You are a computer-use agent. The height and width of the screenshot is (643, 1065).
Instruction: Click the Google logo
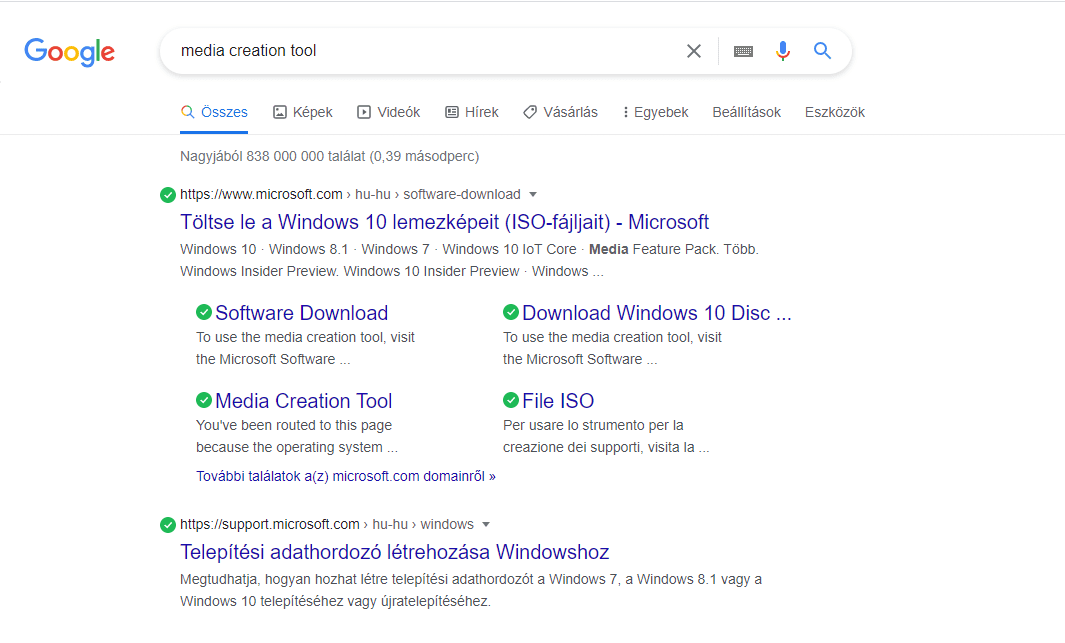70,52
